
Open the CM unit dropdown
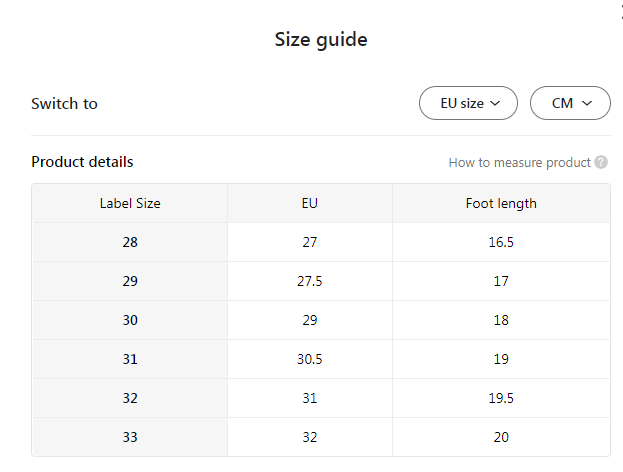point(570,103)
